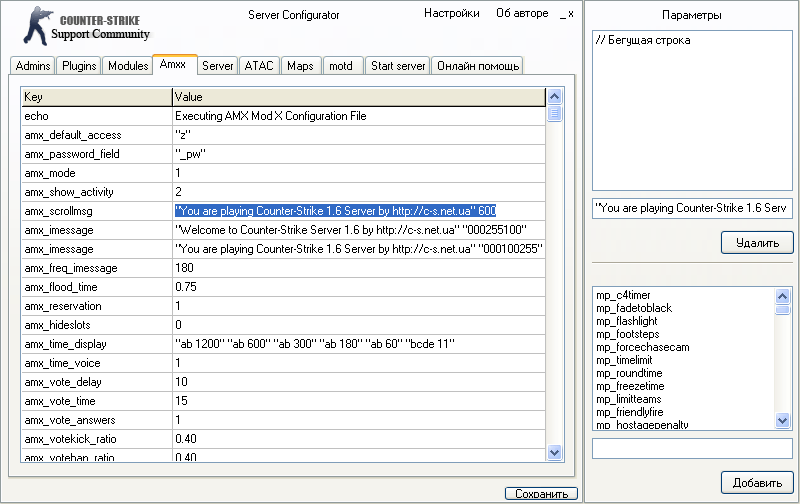Click the empty input field above Добавить
Viewport: 800px width, 504px height.
click(x=692, y=448)
